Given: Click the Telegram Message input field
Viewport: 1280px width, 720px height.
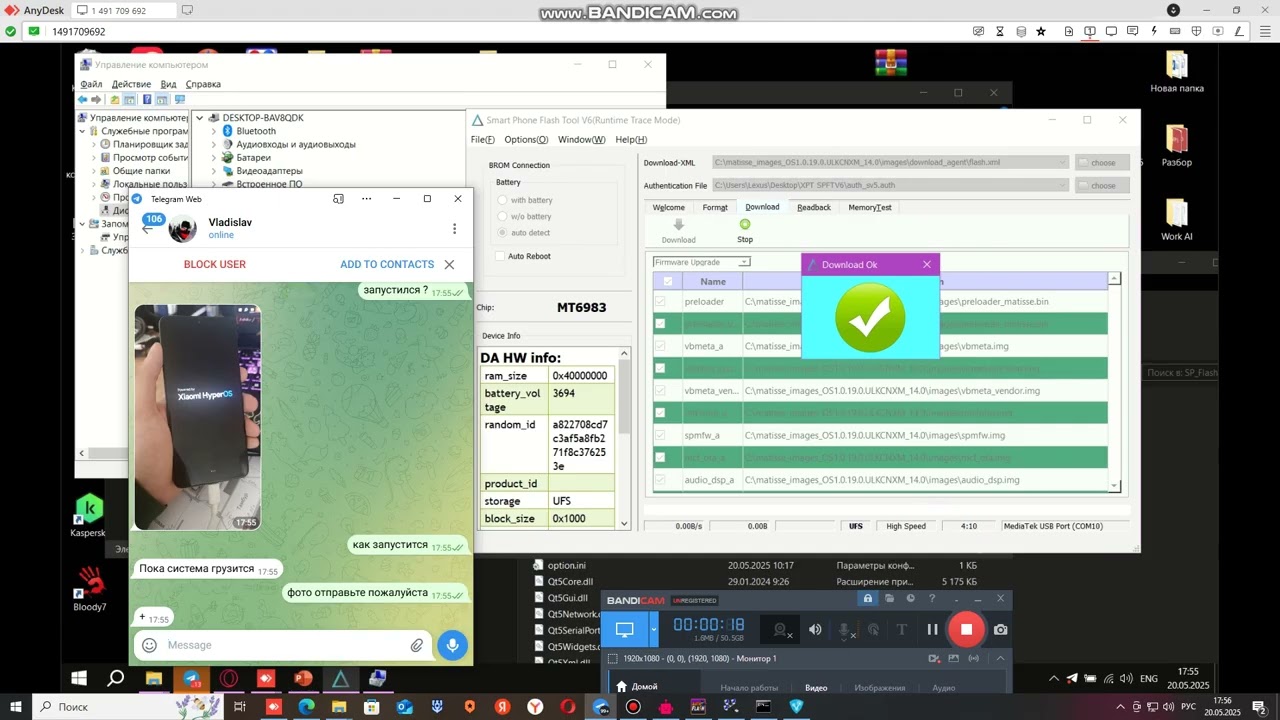Looking at the screenshot, I should [285, 645].
